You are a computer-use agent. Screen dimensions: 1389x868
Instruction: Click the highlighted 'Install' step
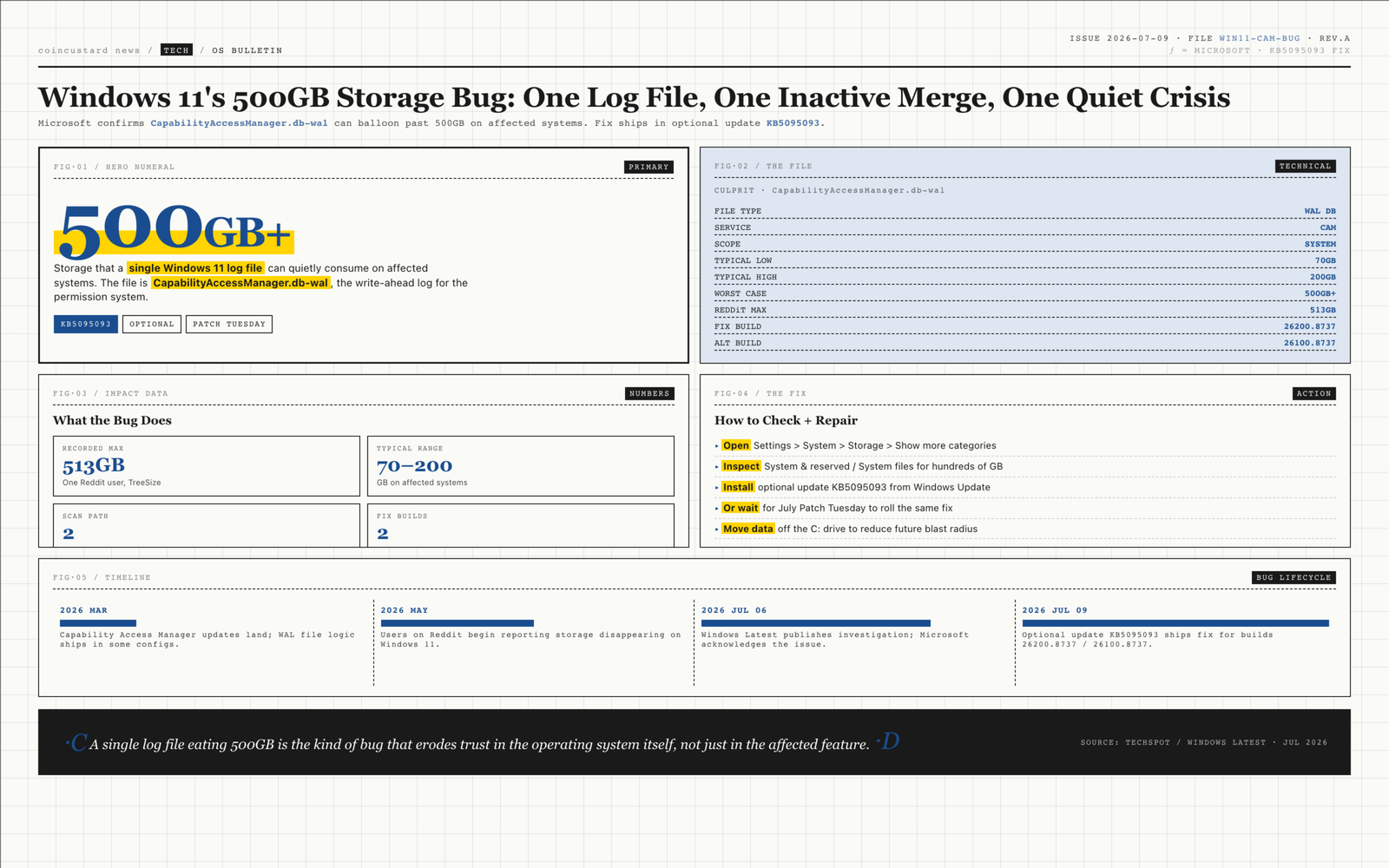pyautogui.click(x=738, y=487)
